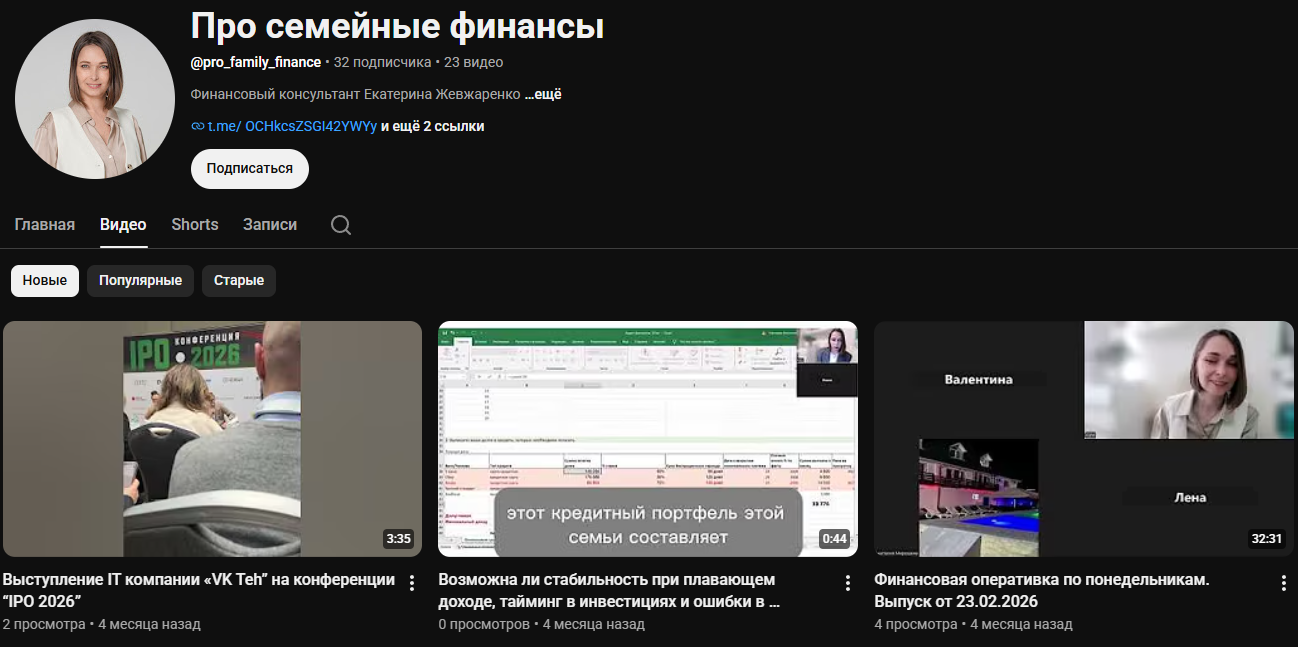Click the channel avatar picture
The image size is (1298, 647).
(95, 99)
